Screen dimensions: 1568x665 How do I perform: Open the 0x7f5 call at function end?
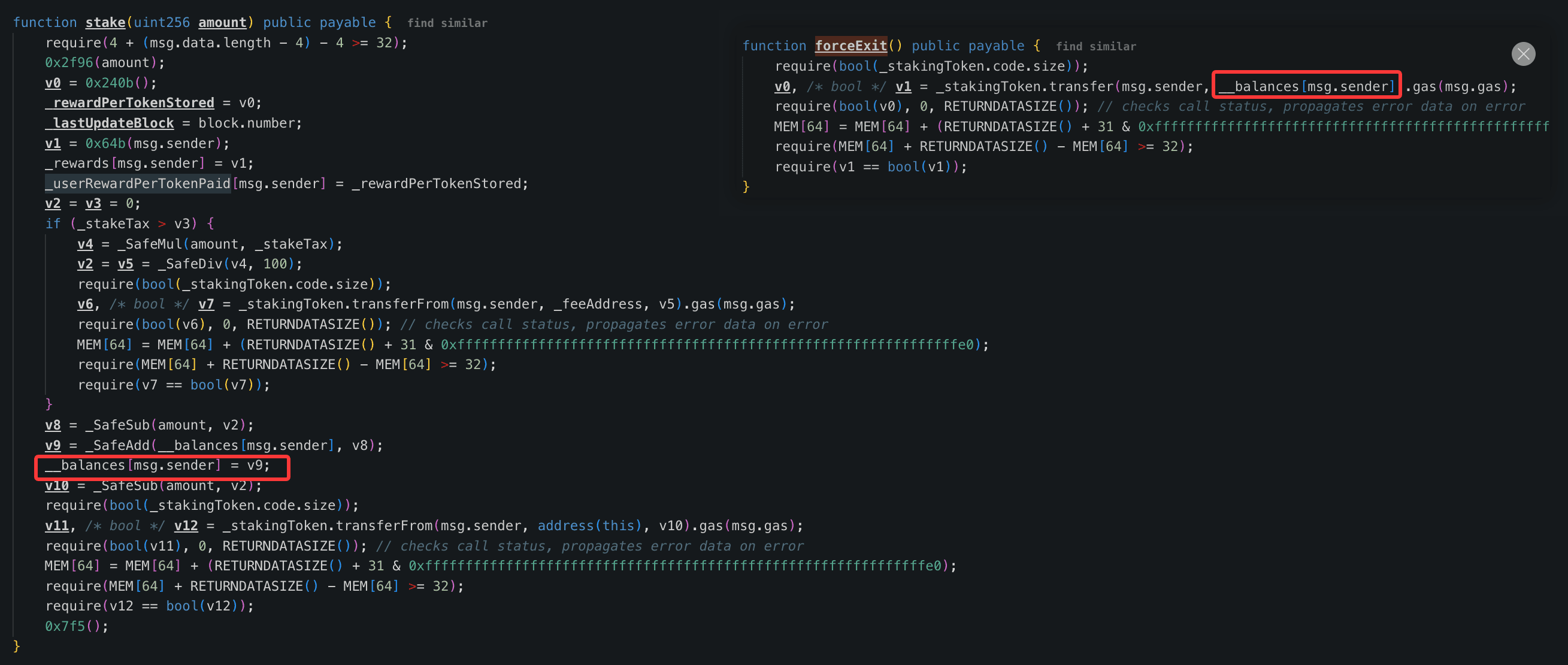(65, 626)
